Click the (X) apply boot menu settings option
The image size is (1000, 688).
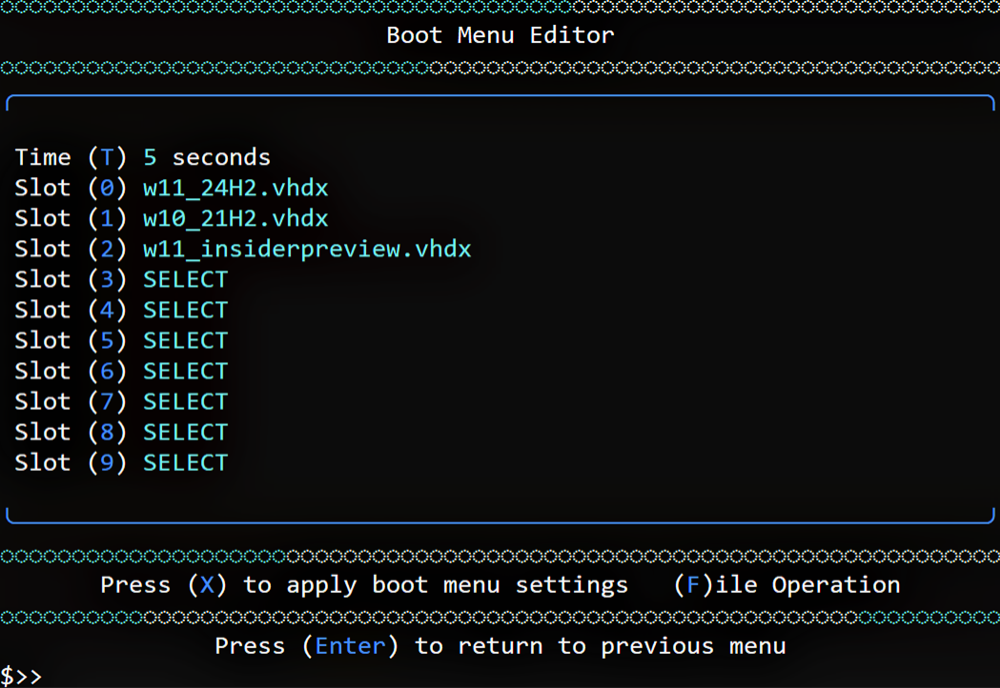(364, 585)
